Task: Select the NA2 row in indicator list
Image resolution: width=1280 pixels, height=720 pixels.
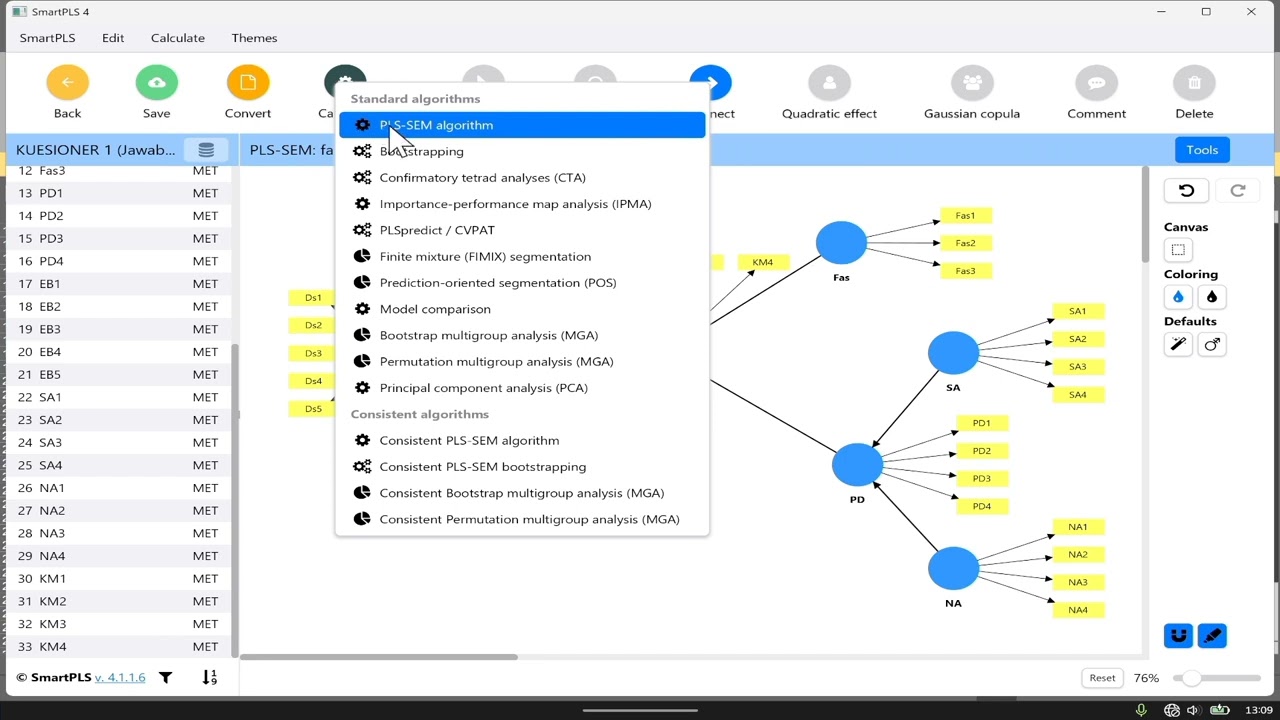Action: tap(118, 510)
